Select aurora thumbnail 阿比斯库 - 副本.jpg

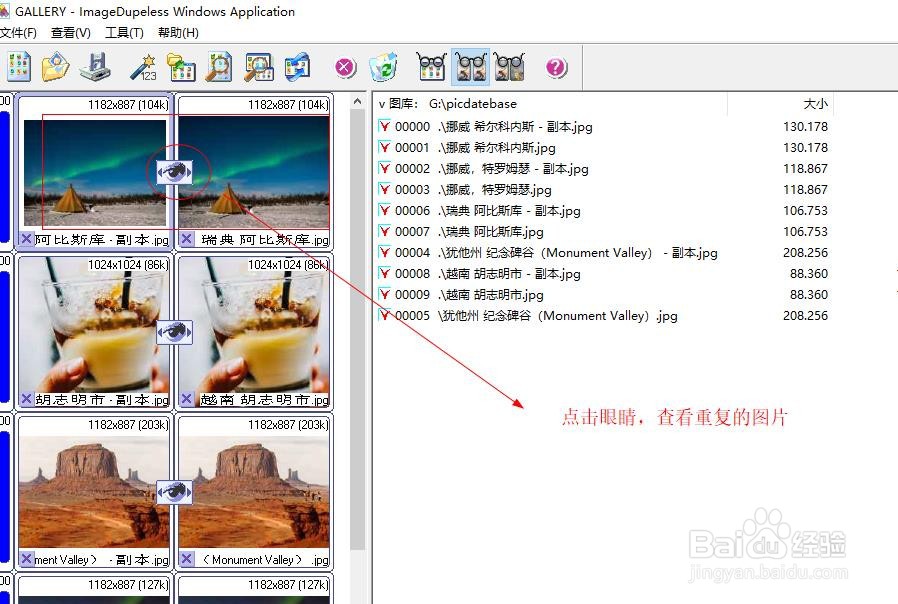[94, 171]
